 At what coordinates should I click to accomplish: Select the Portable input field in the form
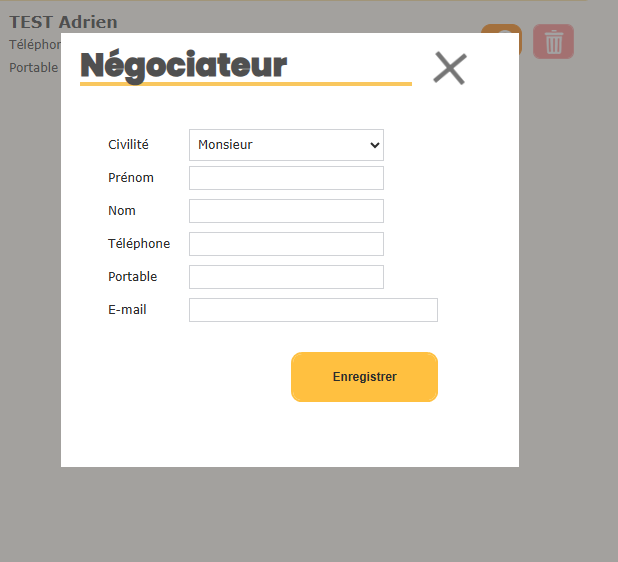coord(286,277)
